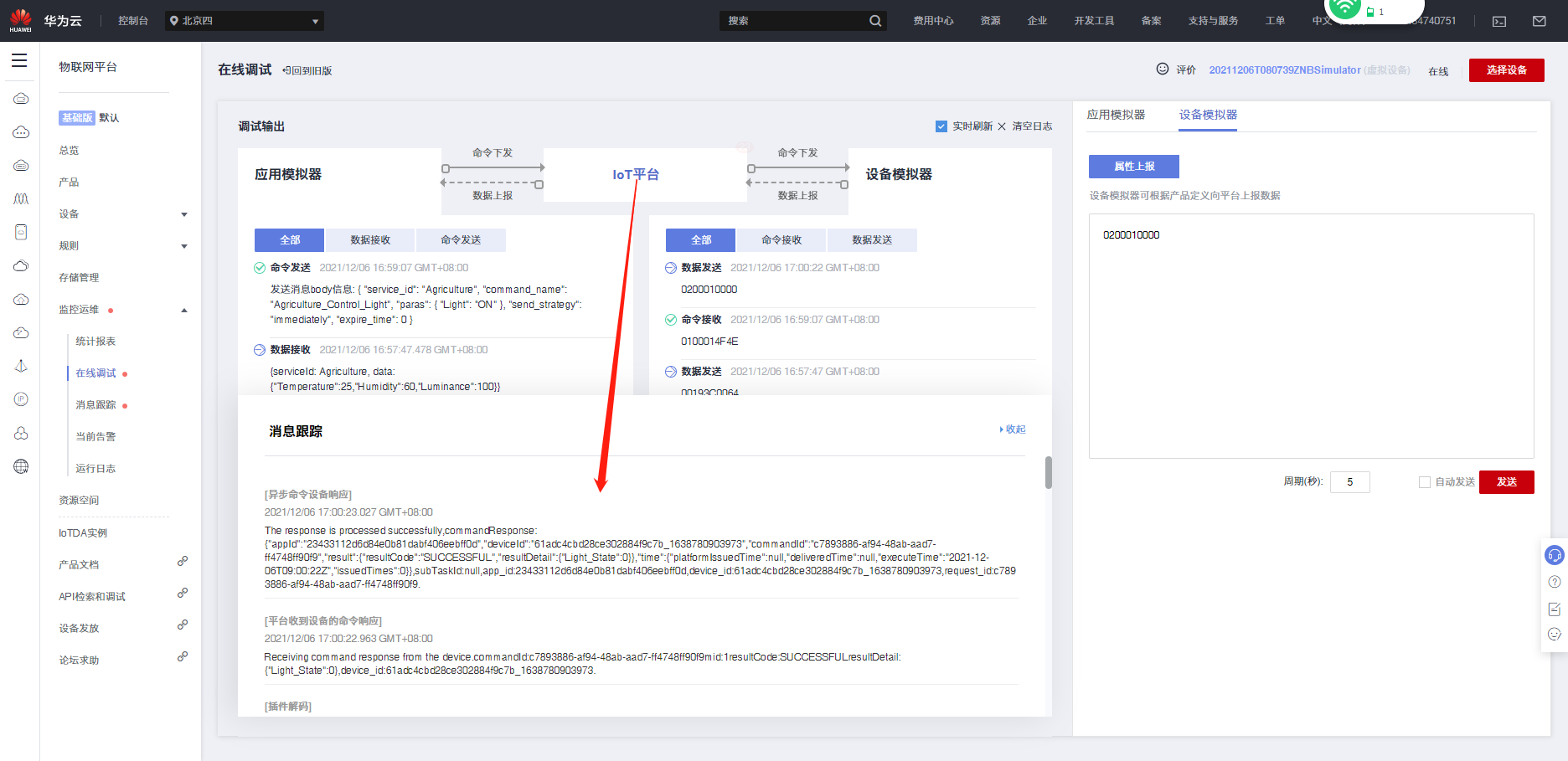Click the green check icon beside 命令接收 16:59:07
The image size is (1568, 761).
tap(671, 320)
